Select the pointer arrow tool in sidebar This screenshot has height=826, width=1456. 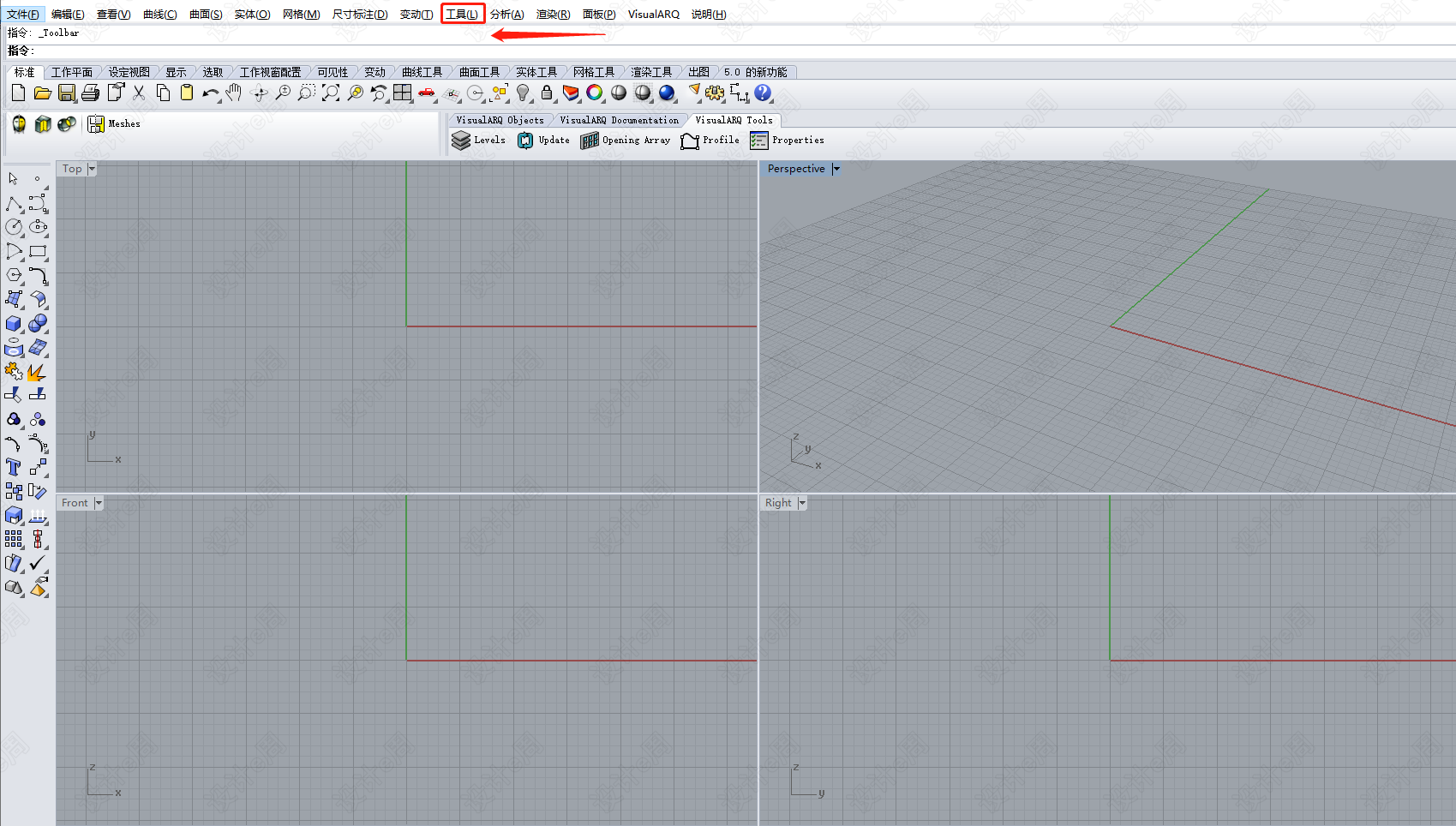14,178
